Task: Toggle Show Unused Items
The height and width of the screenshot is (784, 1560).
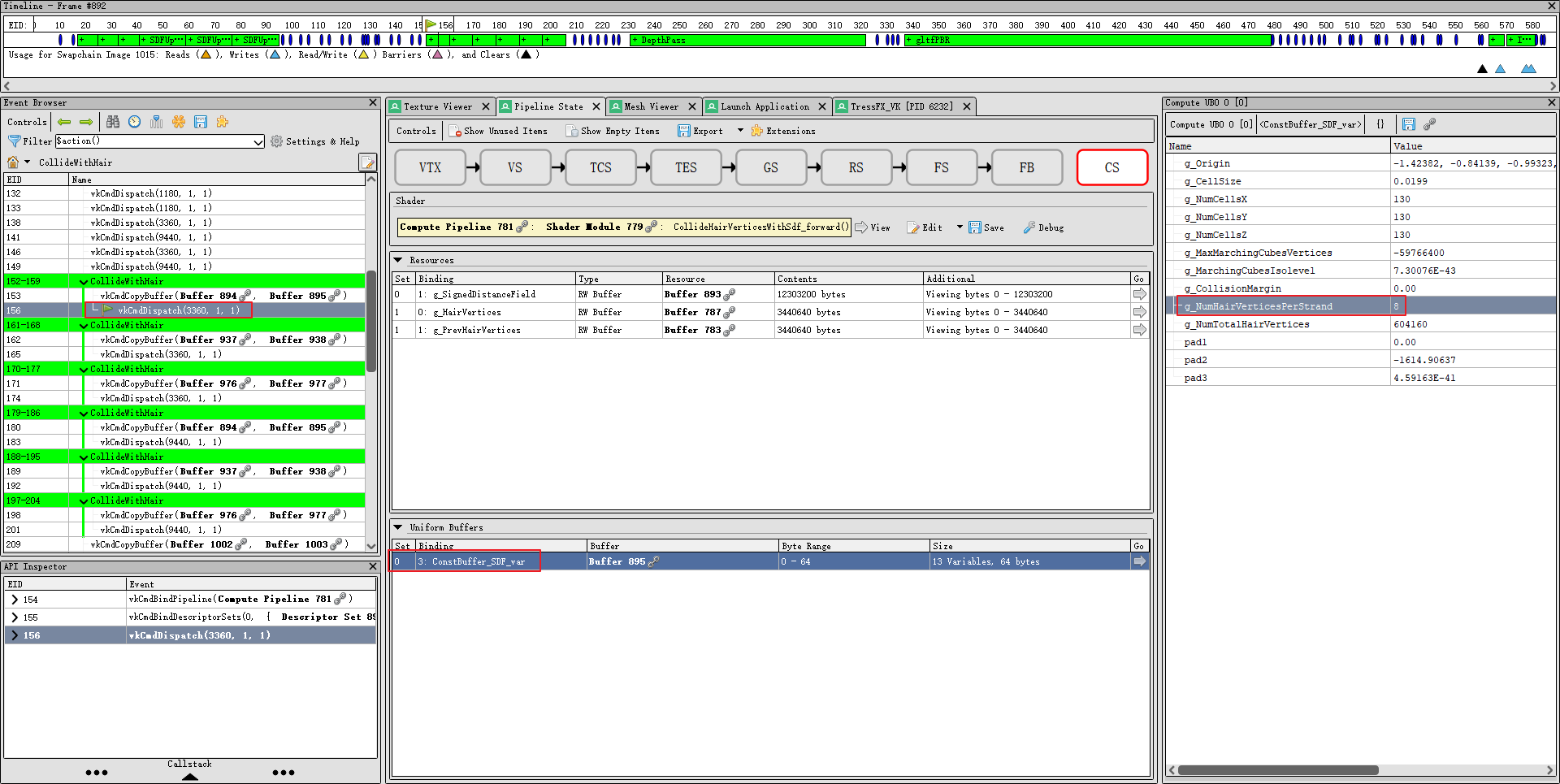Action: point(498,131)
